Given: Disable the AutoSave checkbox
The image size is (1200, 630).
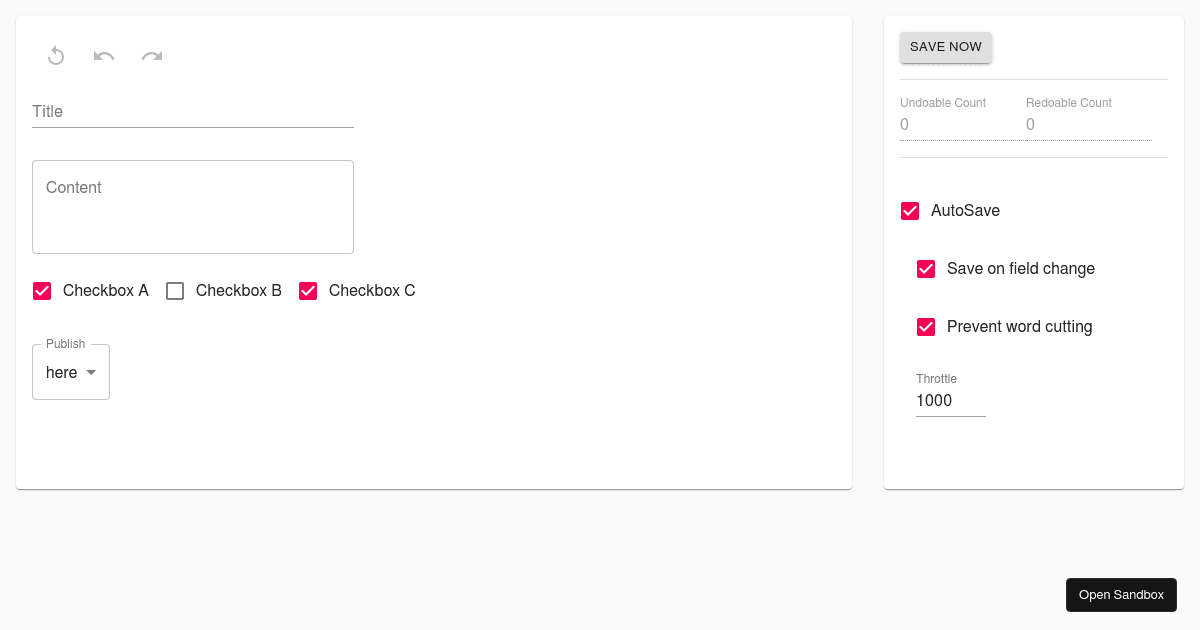Looking at the screenshot, I should [x=910, y=211].
